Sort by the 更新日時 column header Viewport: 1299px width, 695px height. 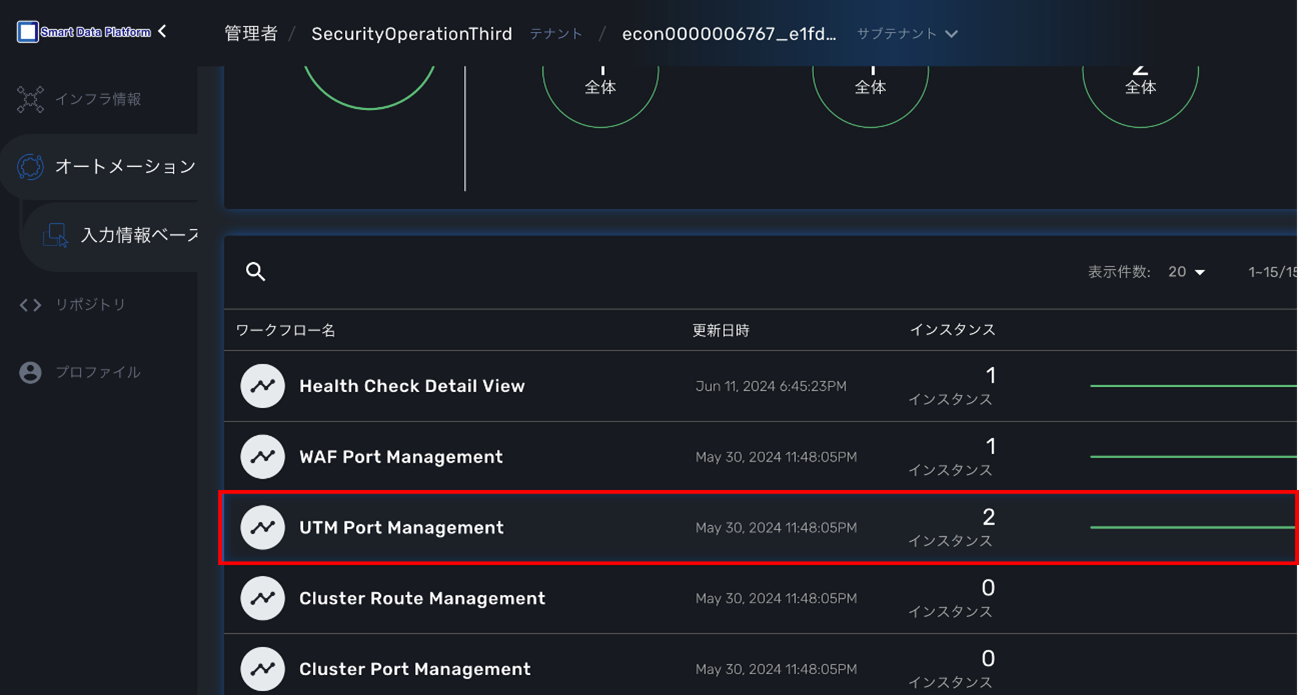click(721, 330)
